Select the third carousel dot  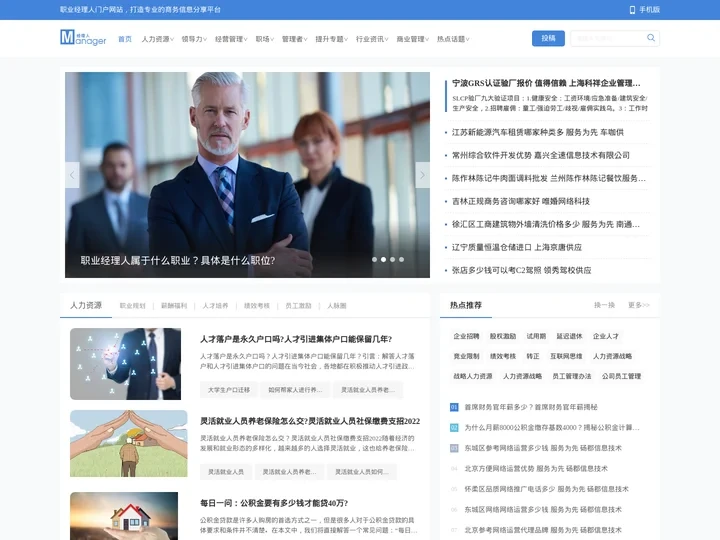(x=392, y=259)
